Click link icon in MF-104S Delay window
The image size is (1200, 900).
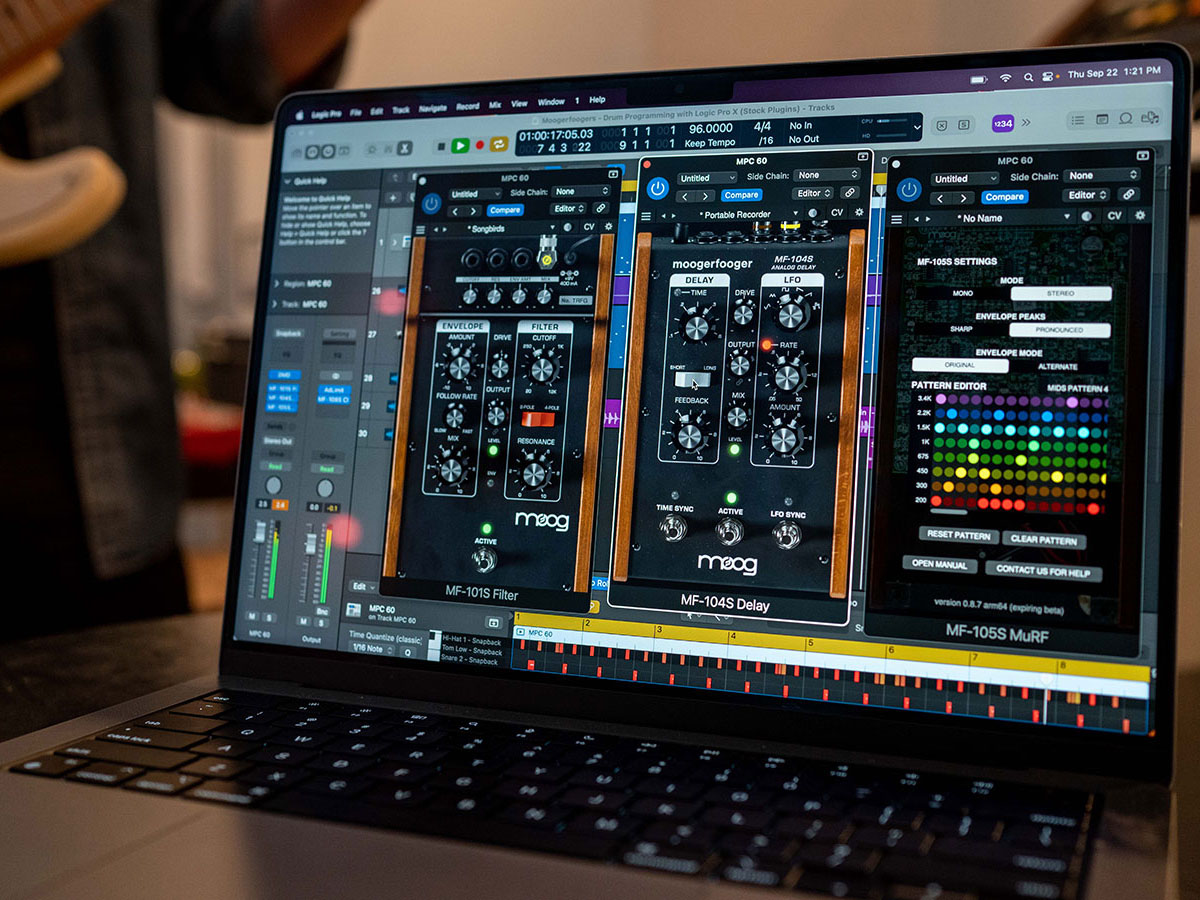pos(849,193)
